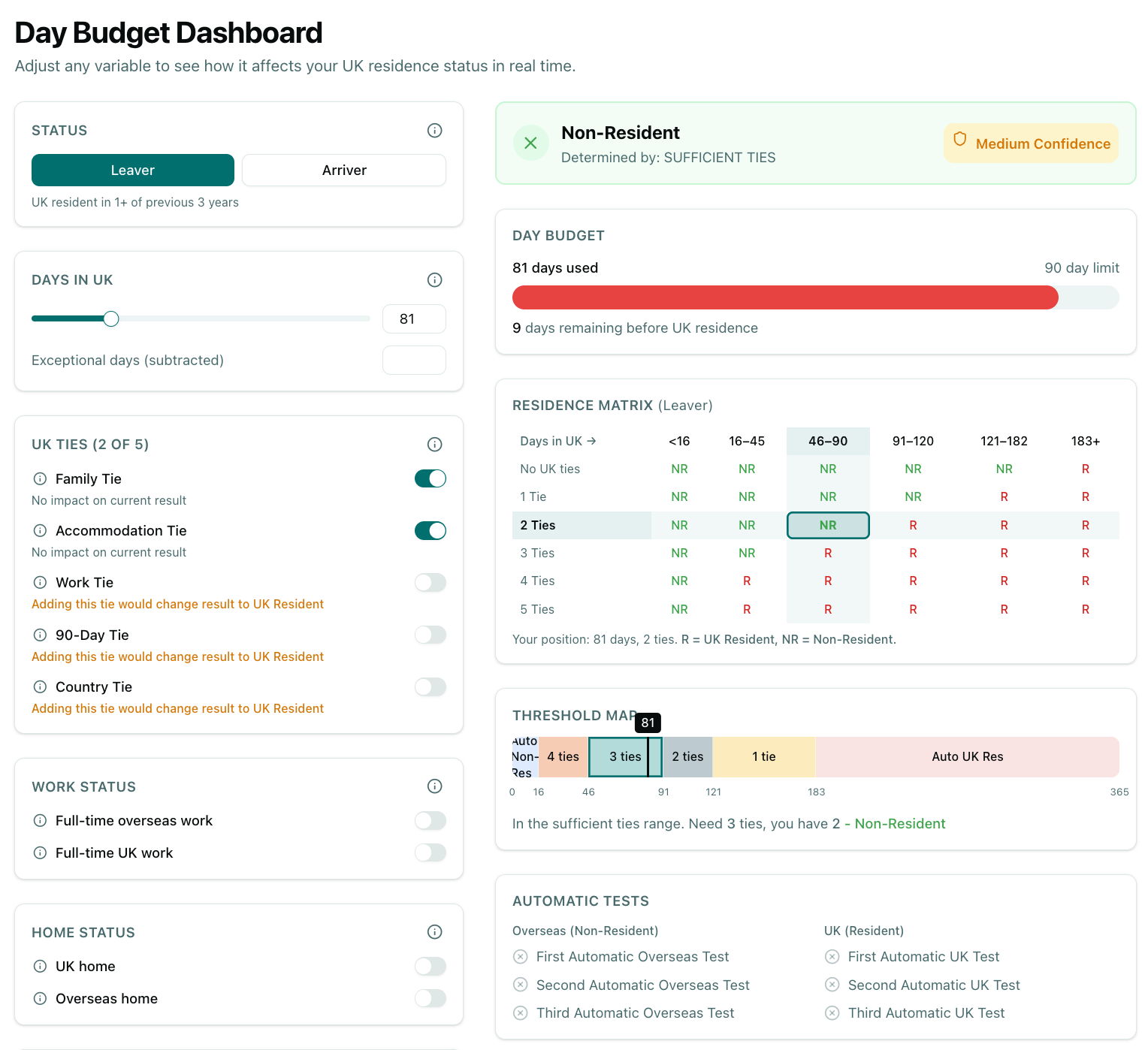Click the Medium Confidence shield icon
Screen dimensions: 1148x1050
click(x=960, y=143)
